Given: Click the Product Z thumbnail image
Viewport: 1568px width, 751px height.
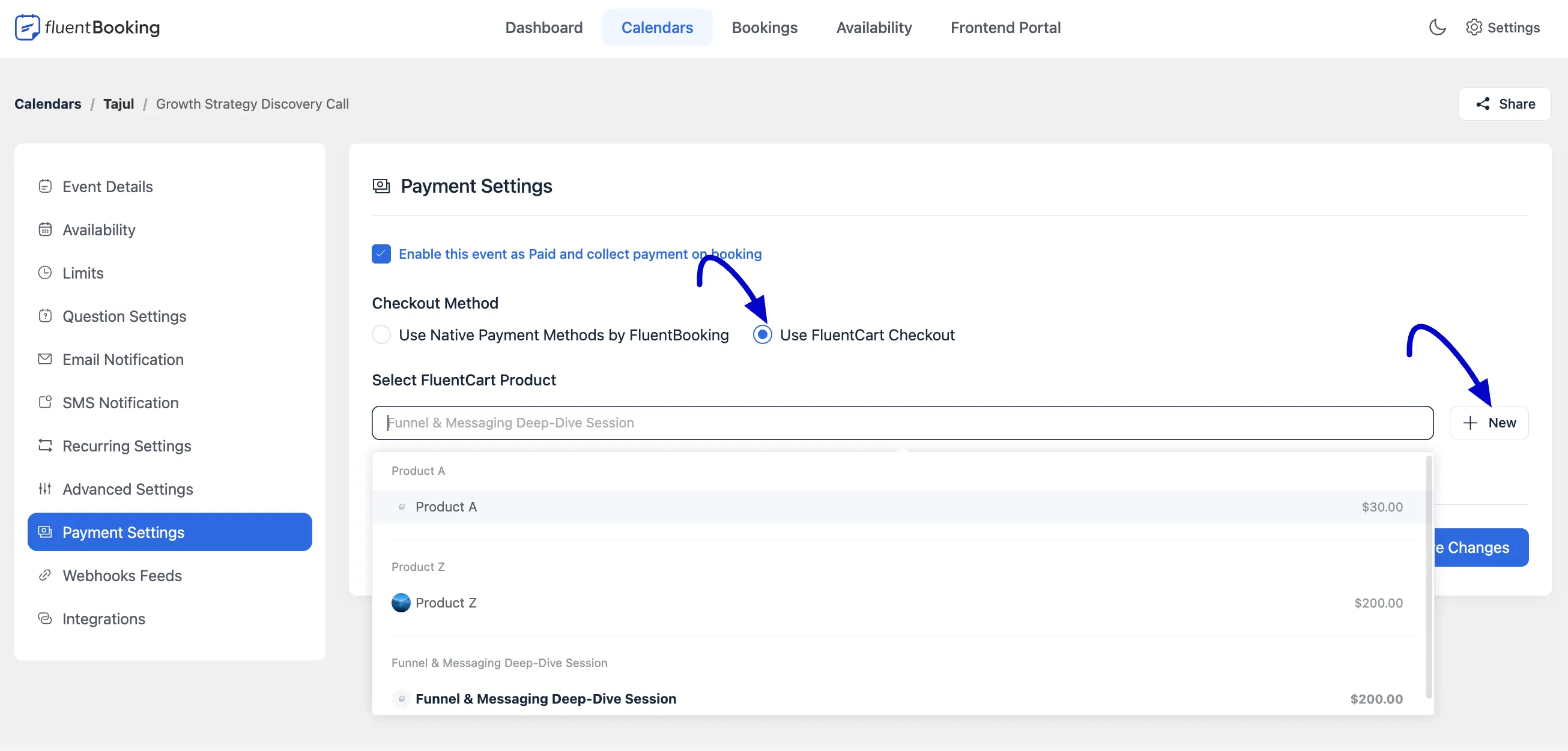Looking at the screenshot, I should 401,603.
